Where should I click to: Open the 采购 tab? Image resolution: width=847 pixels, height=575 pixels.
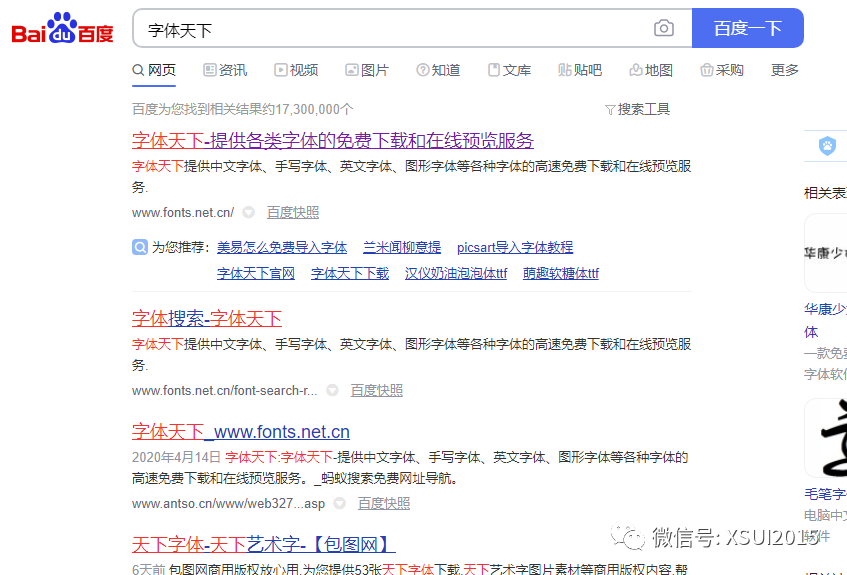pyautogui.click(x=722, y=70)
